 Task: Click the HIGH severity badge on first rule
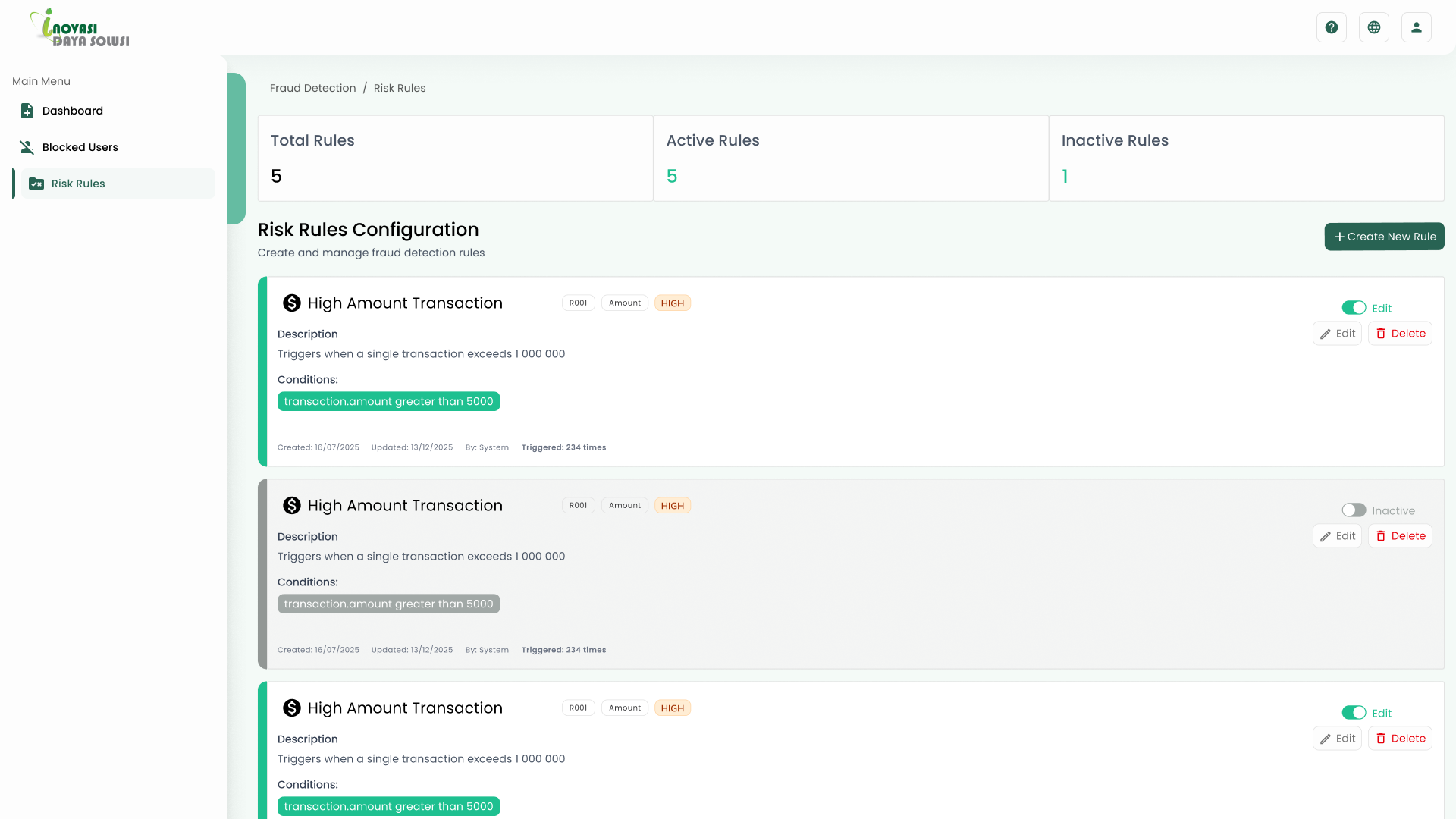pyautogui.click(x=672, y=303)
